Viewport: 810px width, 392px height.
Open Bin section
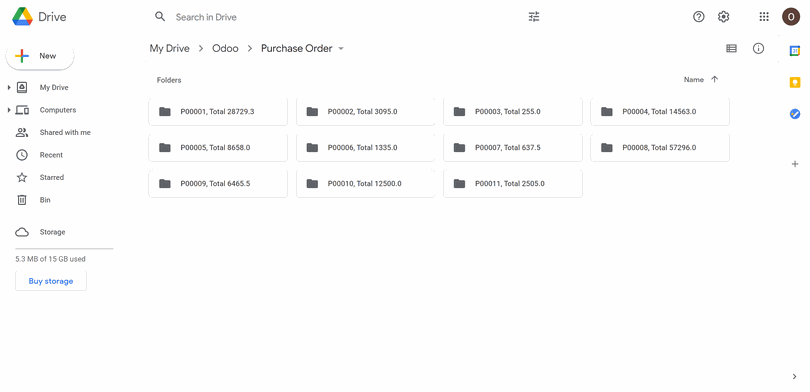coord(45,200)
